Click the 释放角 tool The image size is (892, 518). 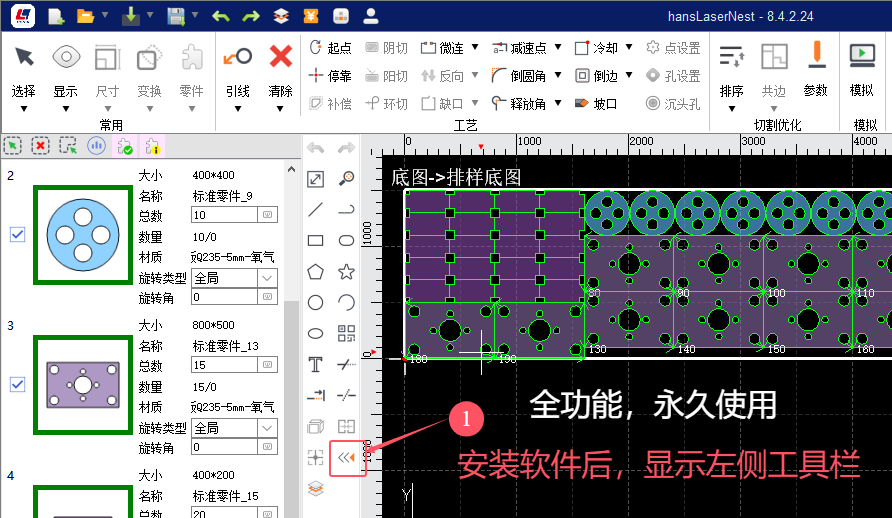click(x=519, y=103)
